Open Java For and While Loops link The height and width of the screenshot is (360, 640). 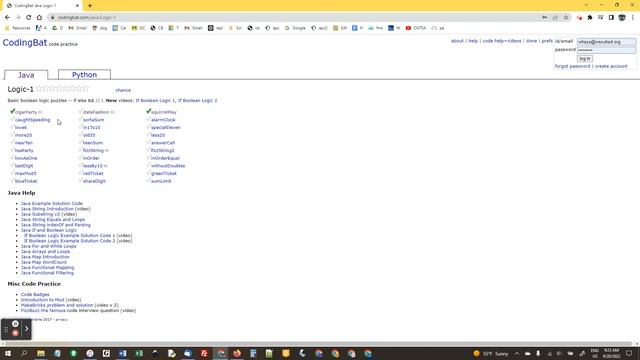pyautogui.click(x=48, y=246)
